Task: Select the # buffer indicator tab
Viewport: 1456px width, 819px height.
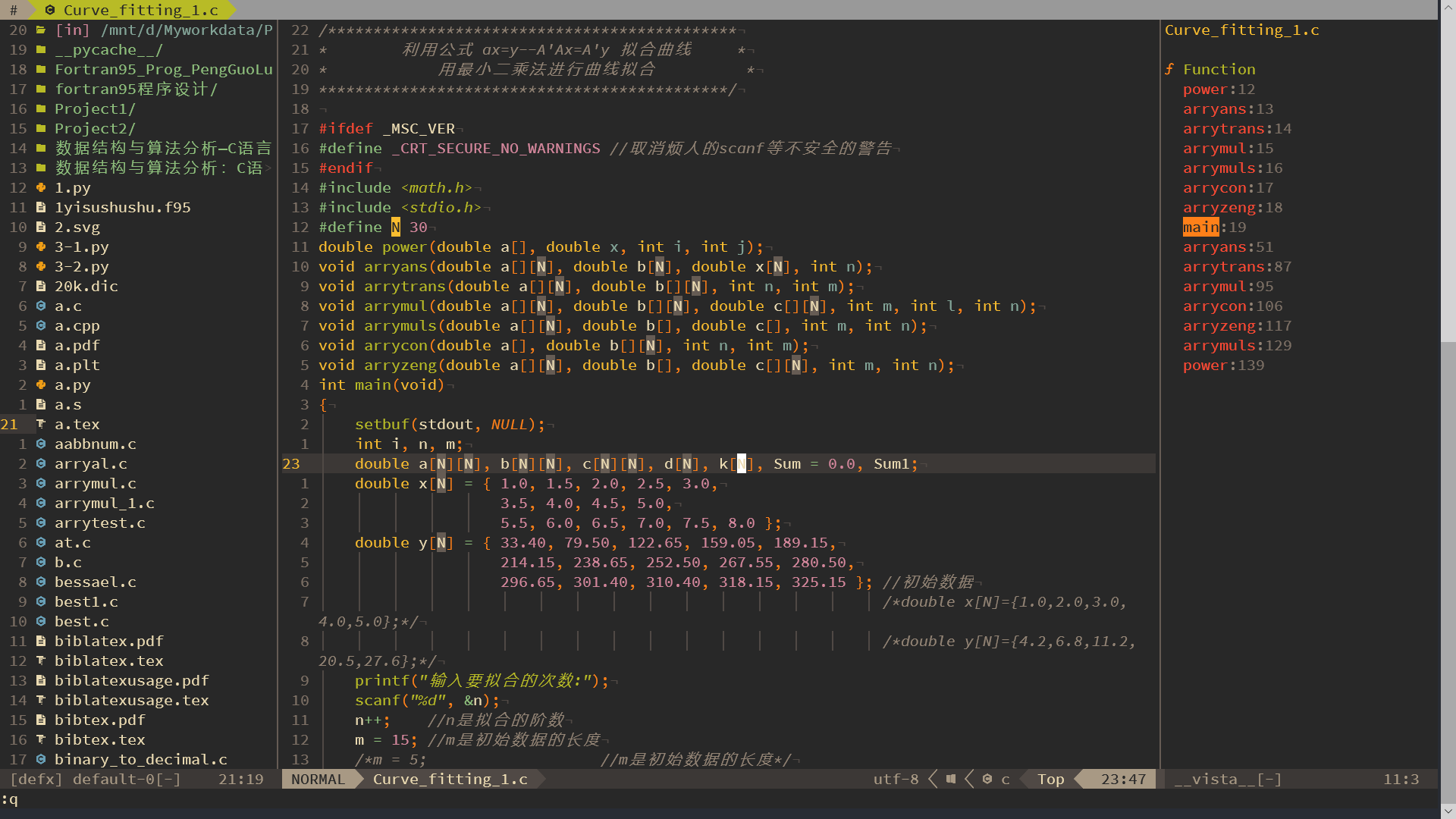Action: [13, 10]
